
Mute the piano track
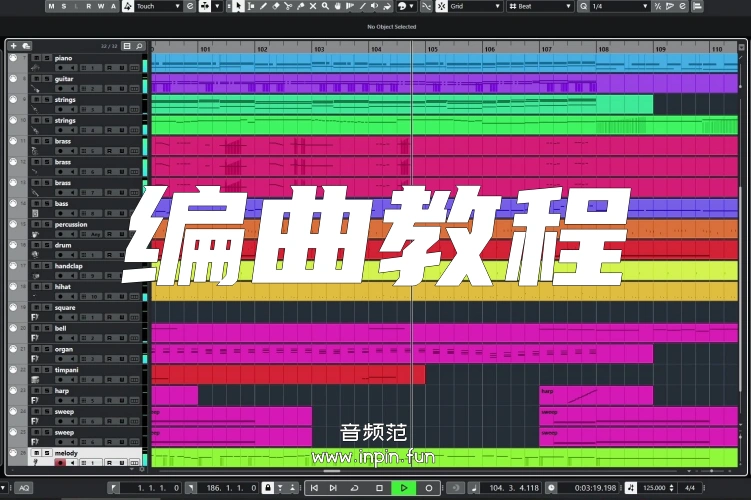pos(36,58)
